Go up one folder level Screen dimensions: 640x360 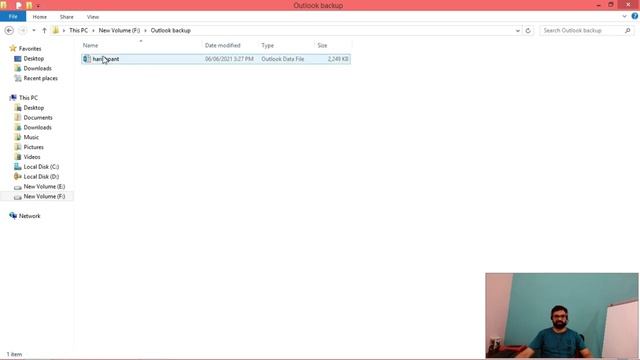tap(44, 31)
